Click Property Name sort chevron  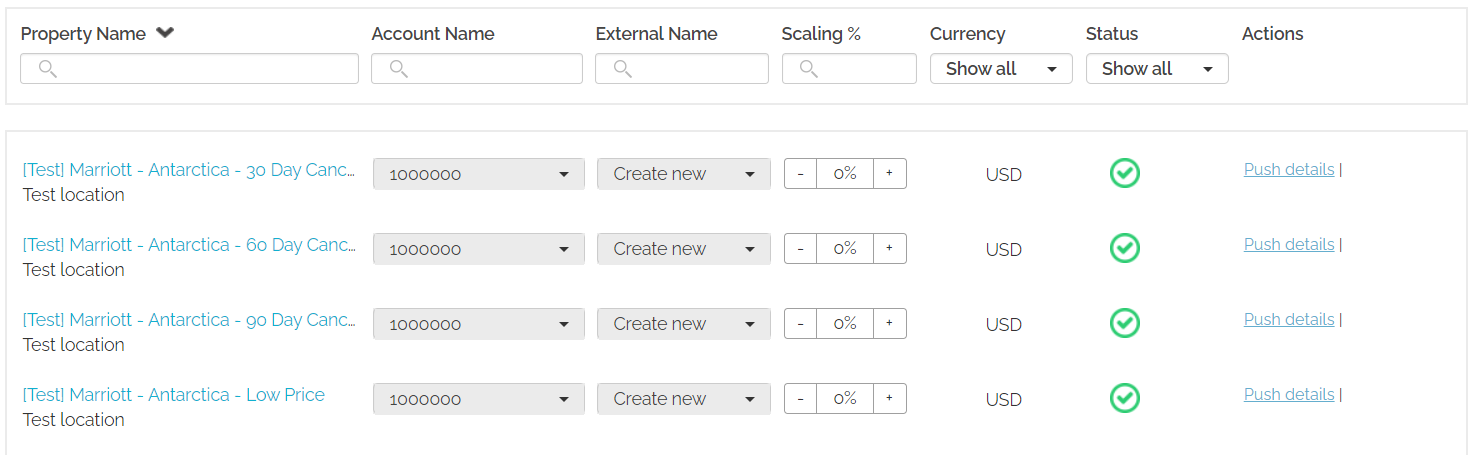(165, 33)
